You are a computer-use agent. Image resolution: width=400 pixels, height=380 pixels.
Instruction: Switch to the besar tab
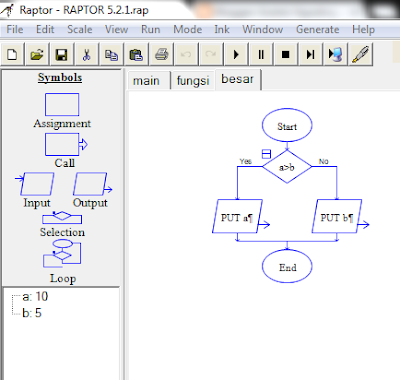tap(238, 79)
